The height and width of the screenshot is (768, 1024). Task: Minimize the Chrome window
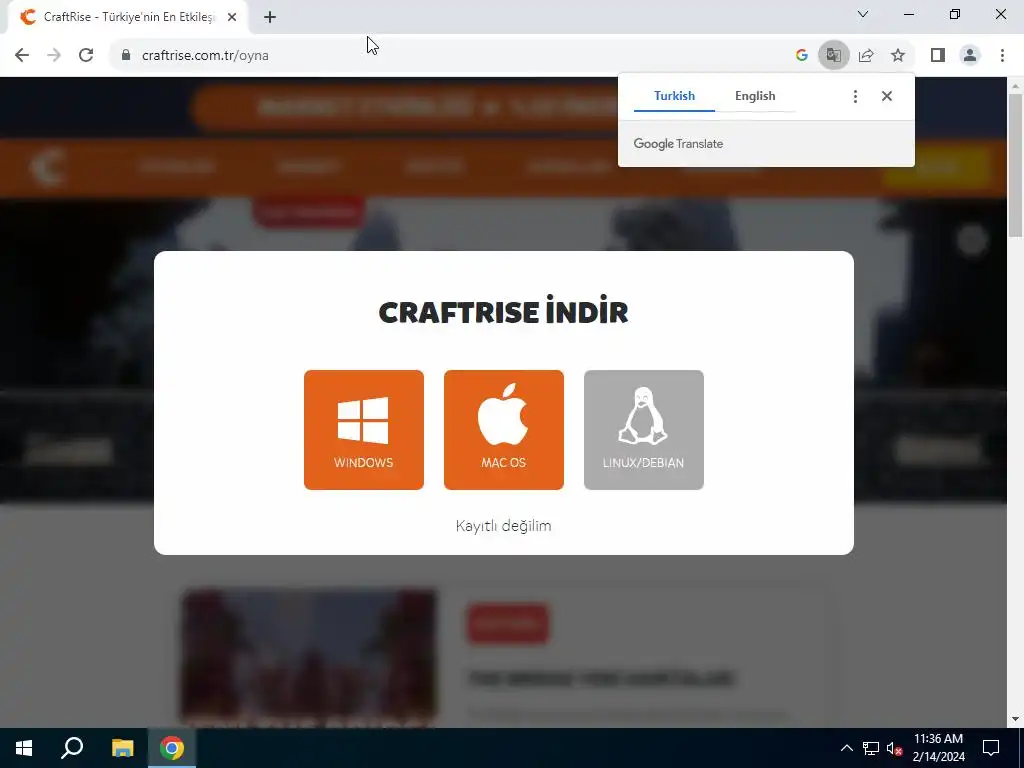tap(908, 14)
